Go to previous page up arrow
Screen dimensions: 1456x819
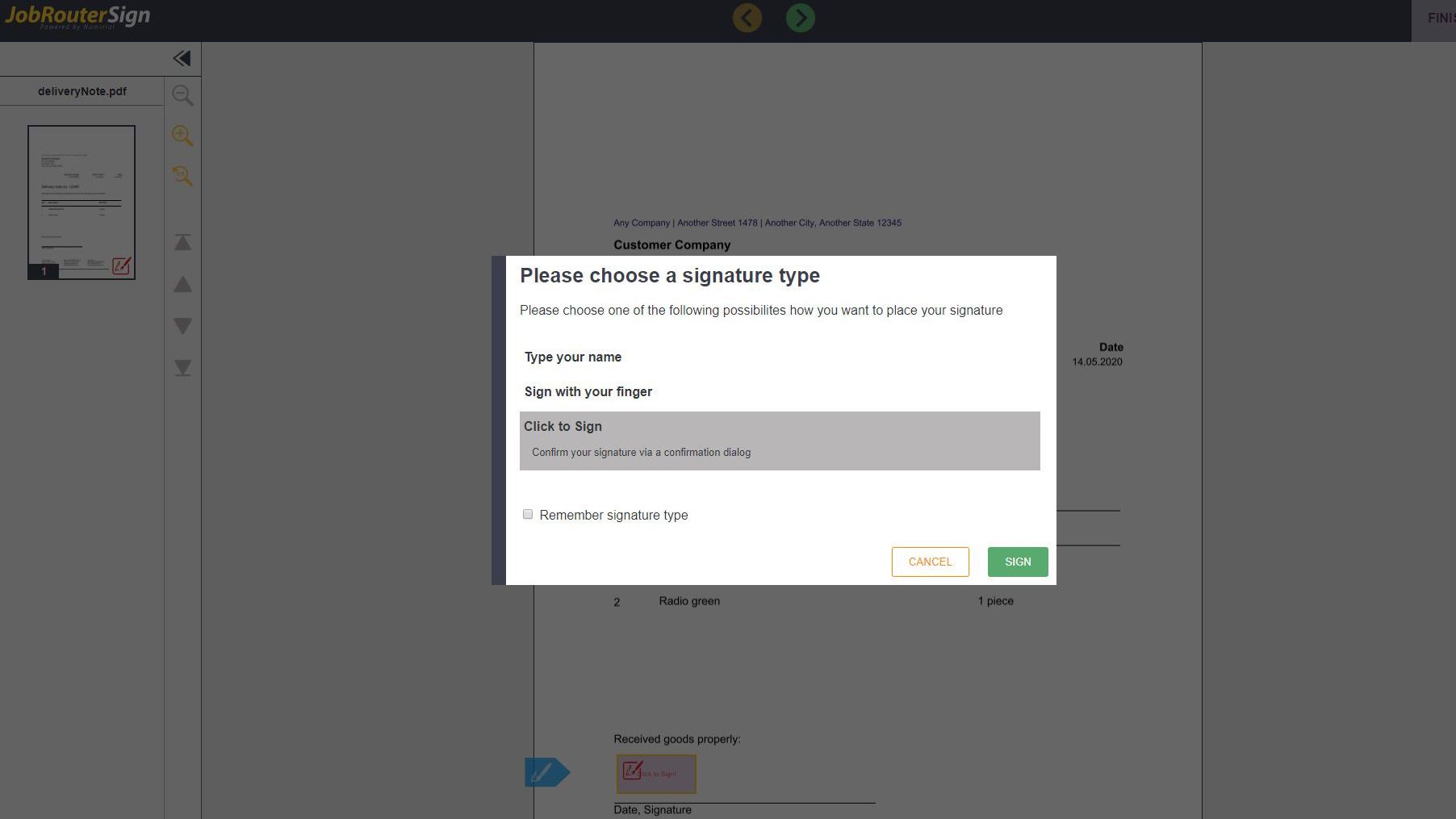pos(183,284)
